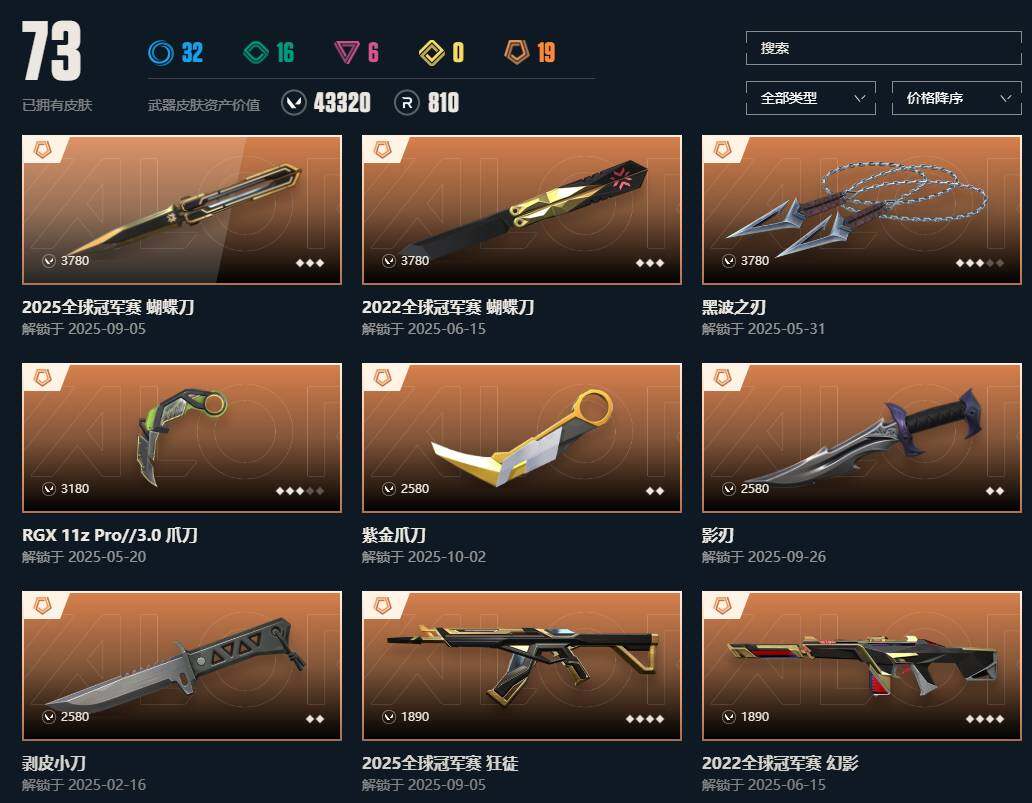Screen dimensions: 1032x803
Task: Click the VP currency icon beside 43320
Action: coord(294,103)
